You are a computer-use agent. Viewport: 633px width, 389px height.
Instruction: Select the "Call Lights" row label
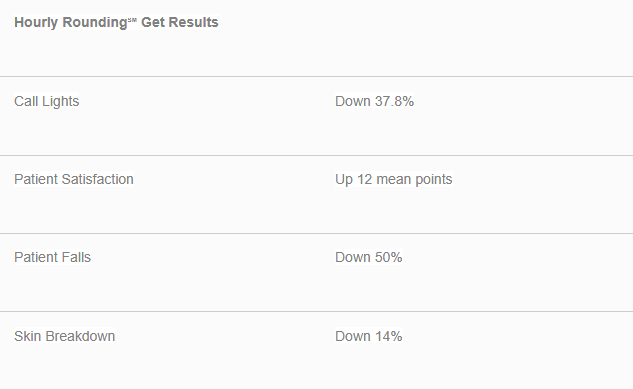pos(46,101)
